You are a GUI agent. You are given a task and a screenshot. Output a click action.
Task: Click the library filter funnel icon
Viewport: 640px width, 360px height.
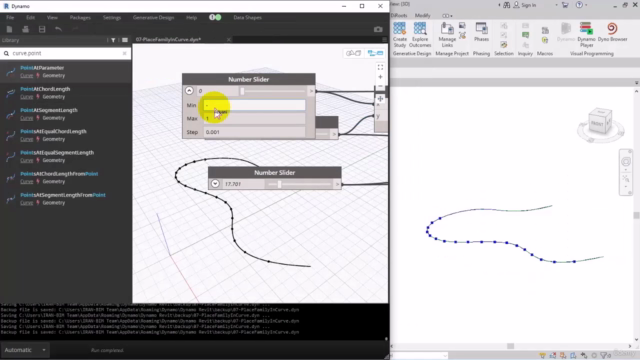pos(113,40)
